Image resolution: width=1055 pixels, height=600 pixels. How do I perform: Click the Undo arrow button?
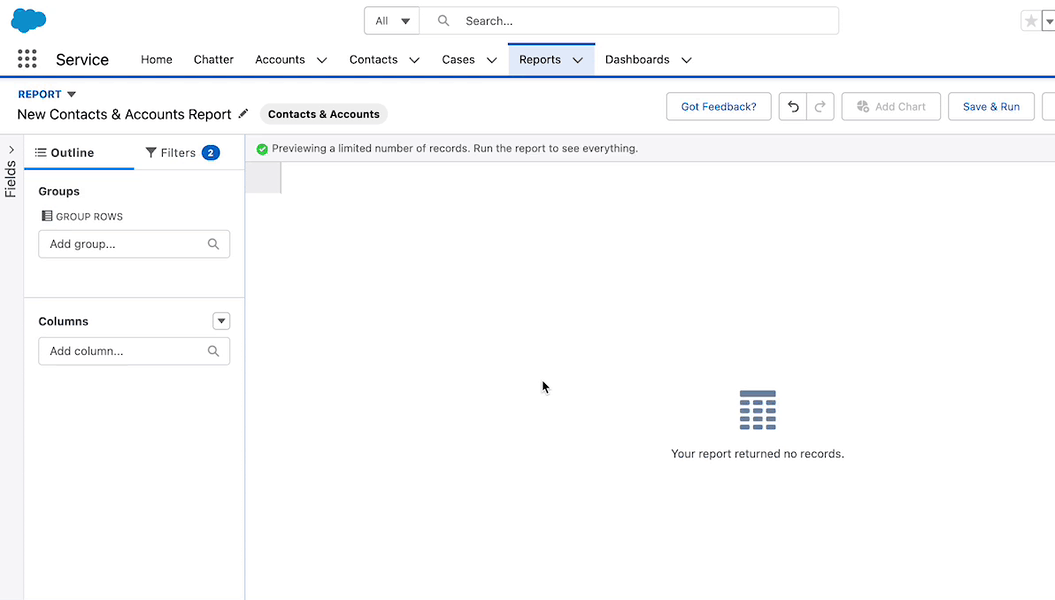793,107
